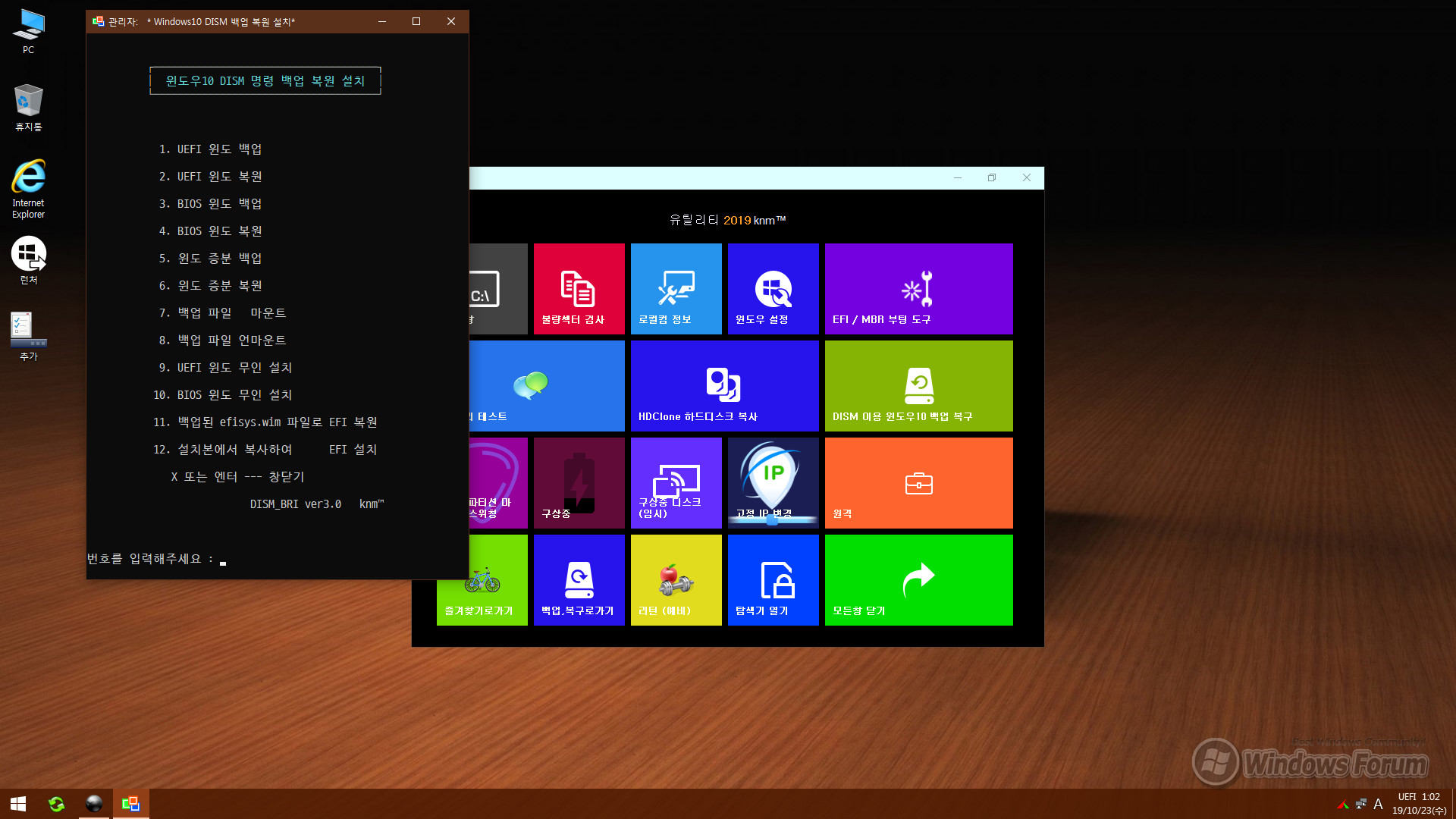Click the boxed title 윈도우10 DISM 명령 백업 복원 설치
Screen dimensions: 1456x819
pyautogui.click(x=265, y=81)
